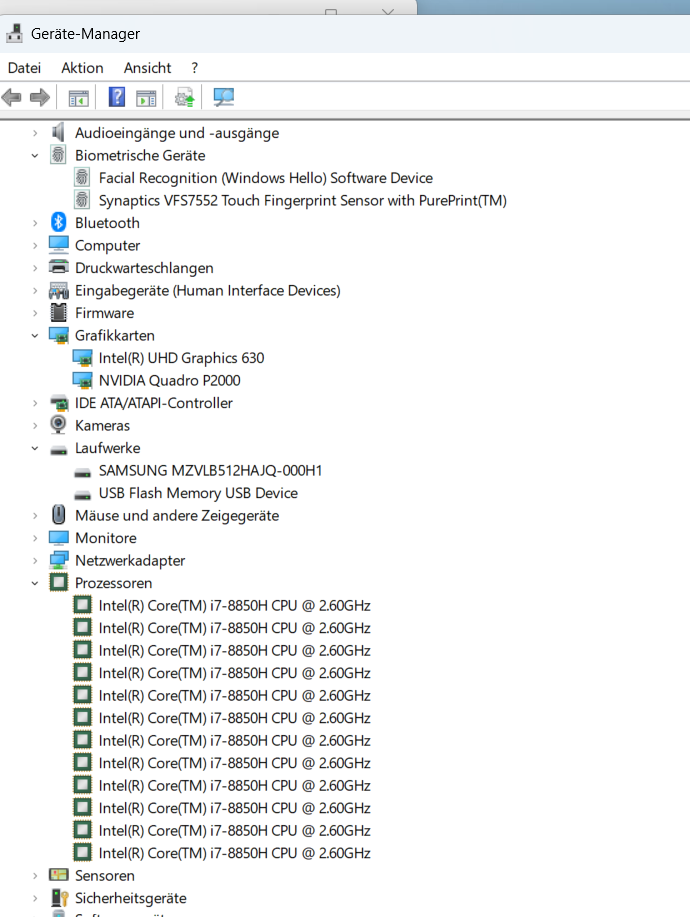Screen dimensions: 690x917
Task: Expand the Bluetooth node
Action: (35, 223)
